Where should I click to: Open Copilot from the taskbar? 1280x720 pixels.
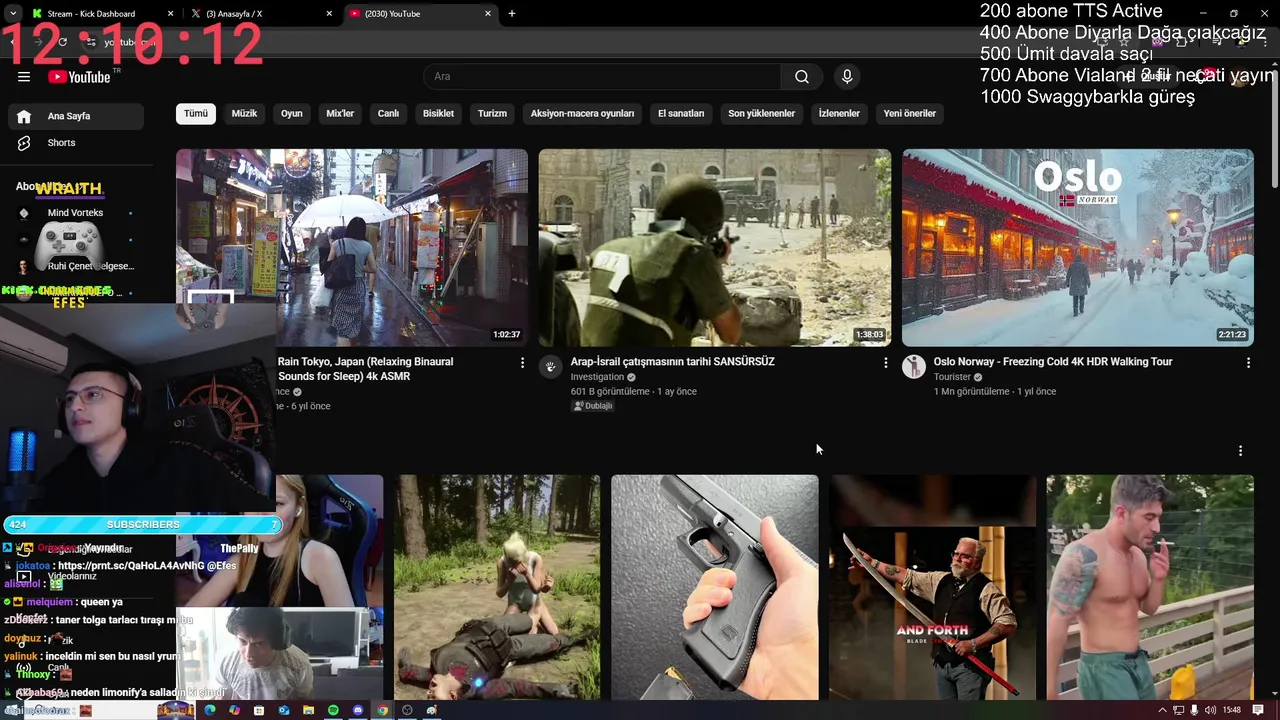click(x=234, y=710)
